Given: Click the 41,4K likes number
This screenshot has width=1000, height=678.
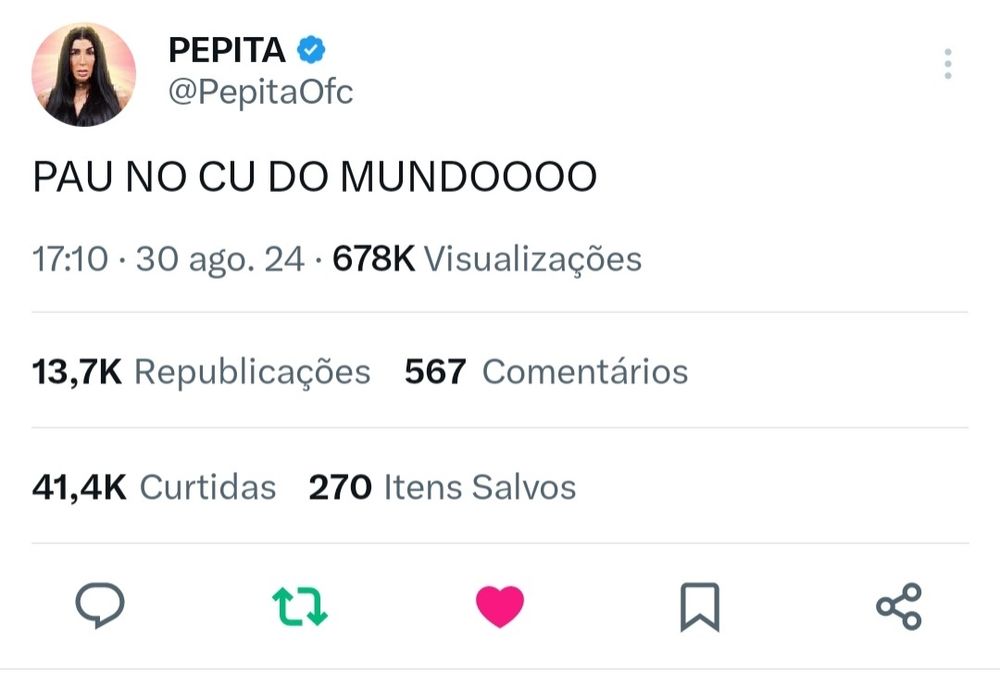Looking at the screenshot, I should 79,488.
